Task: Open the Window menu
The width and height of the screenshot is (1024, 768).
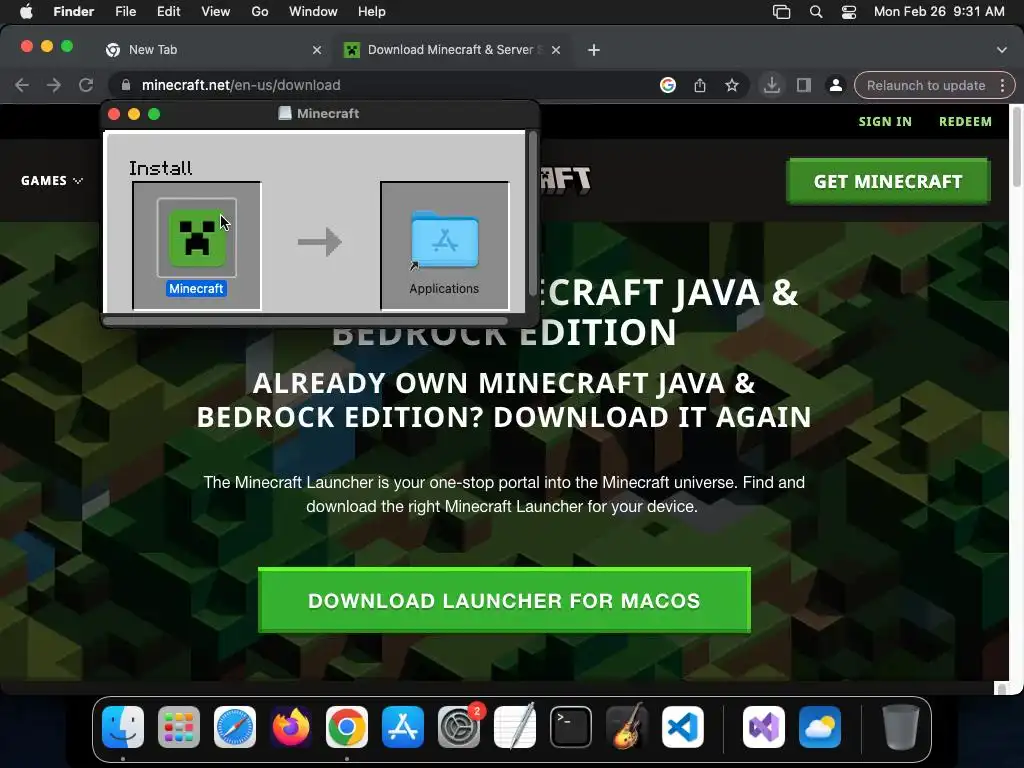Action: (313, 12)
